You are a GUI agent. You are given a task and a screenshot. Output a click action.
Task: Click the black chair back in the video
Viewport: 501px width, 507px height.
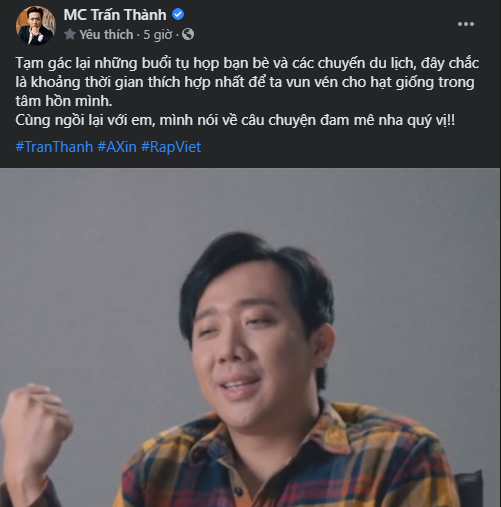[x=469, y=489]
